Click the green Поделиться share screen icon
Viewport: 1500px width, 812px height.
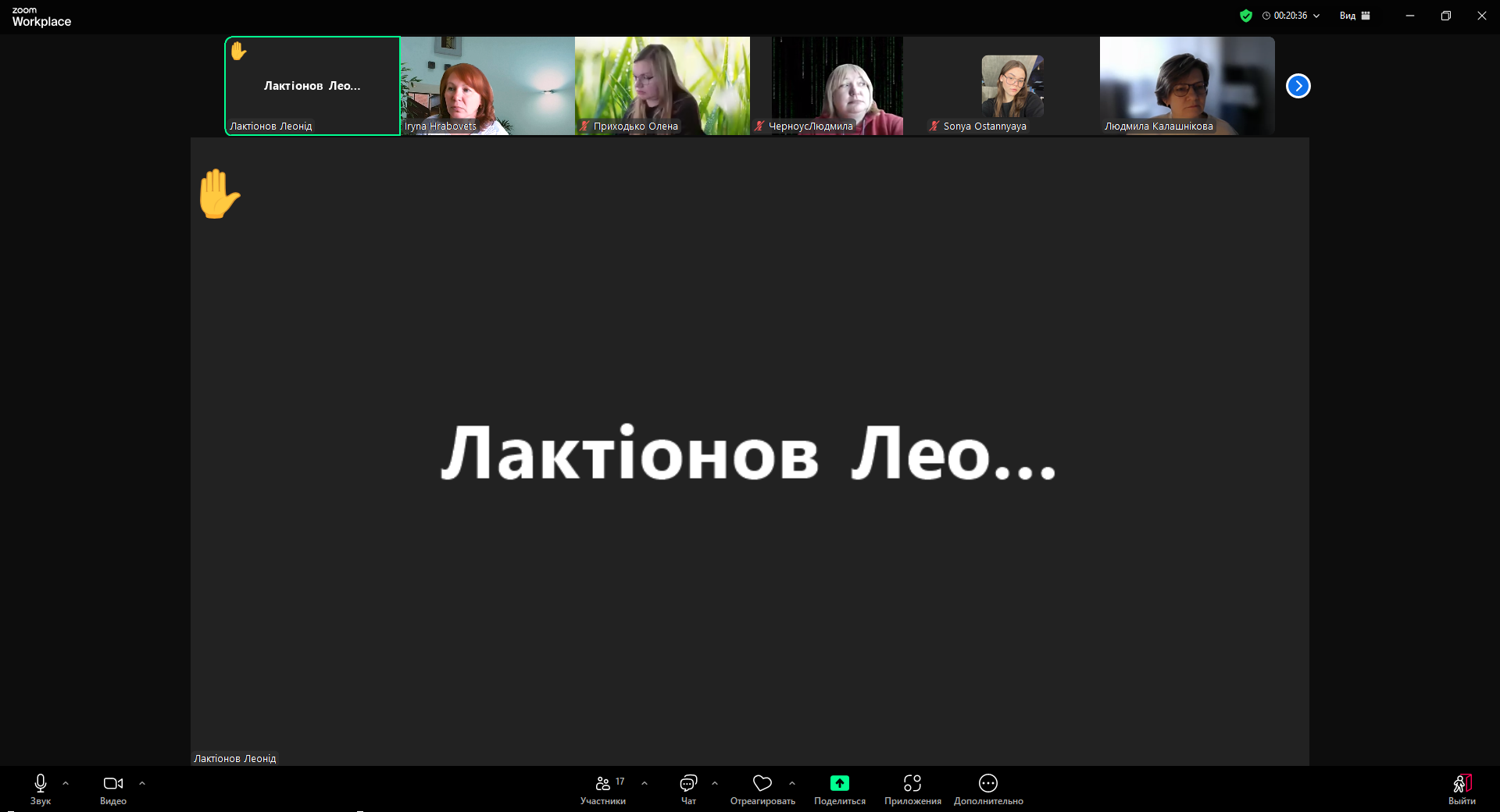840,783
